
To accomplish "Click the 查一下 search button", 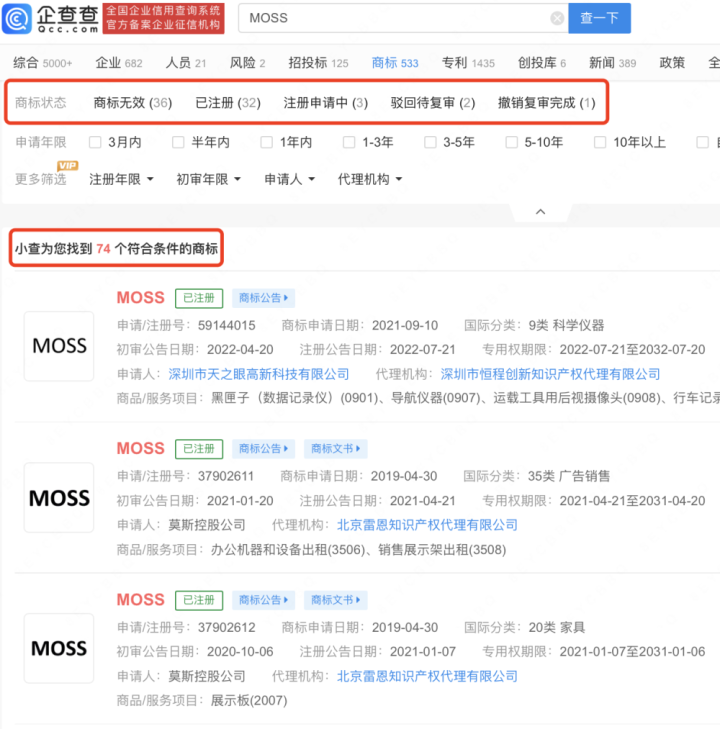I will 599,18.
